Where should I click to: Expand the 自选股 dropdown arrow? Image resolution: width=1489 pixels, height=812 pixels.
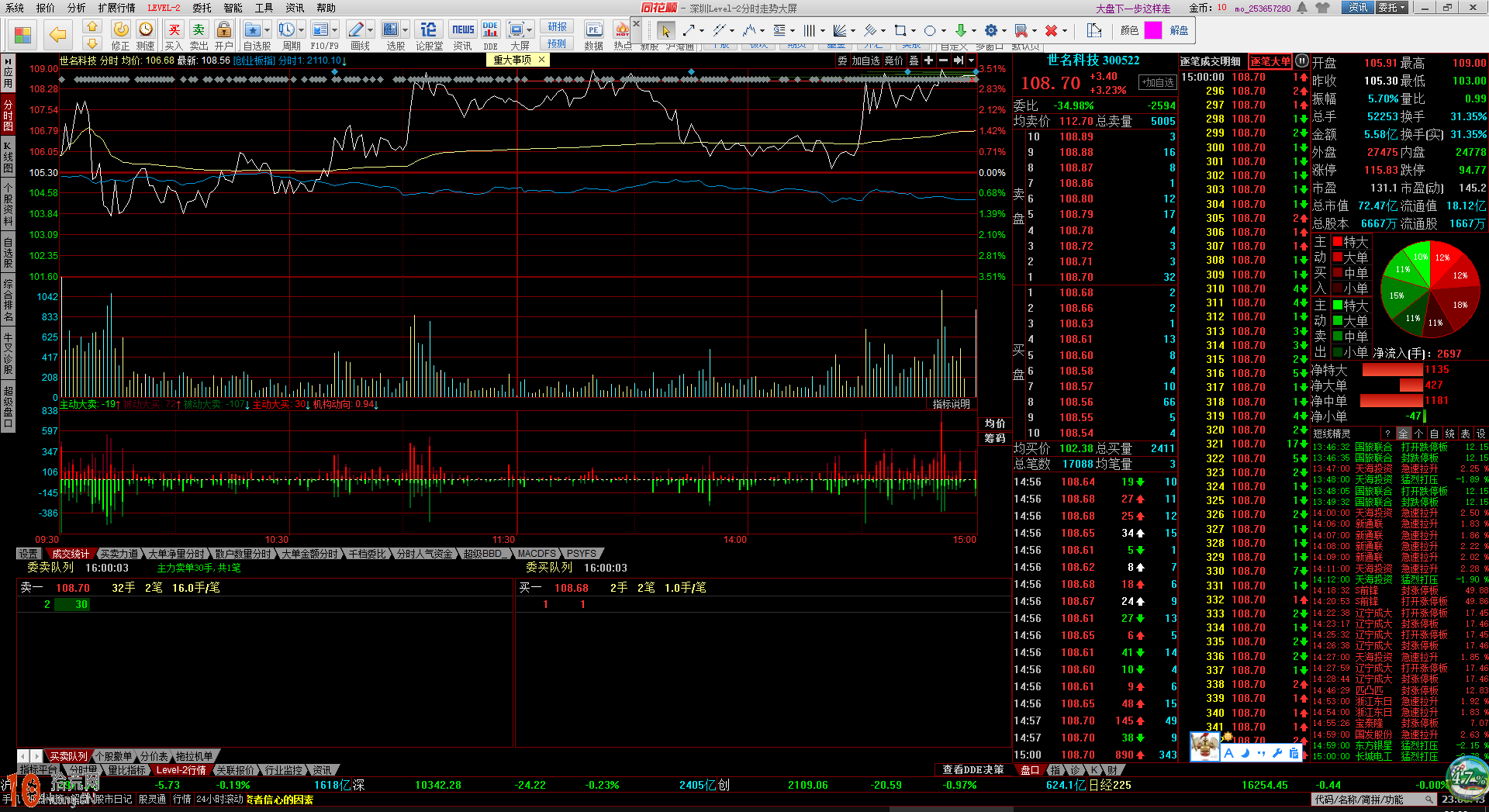click(268, 30)
